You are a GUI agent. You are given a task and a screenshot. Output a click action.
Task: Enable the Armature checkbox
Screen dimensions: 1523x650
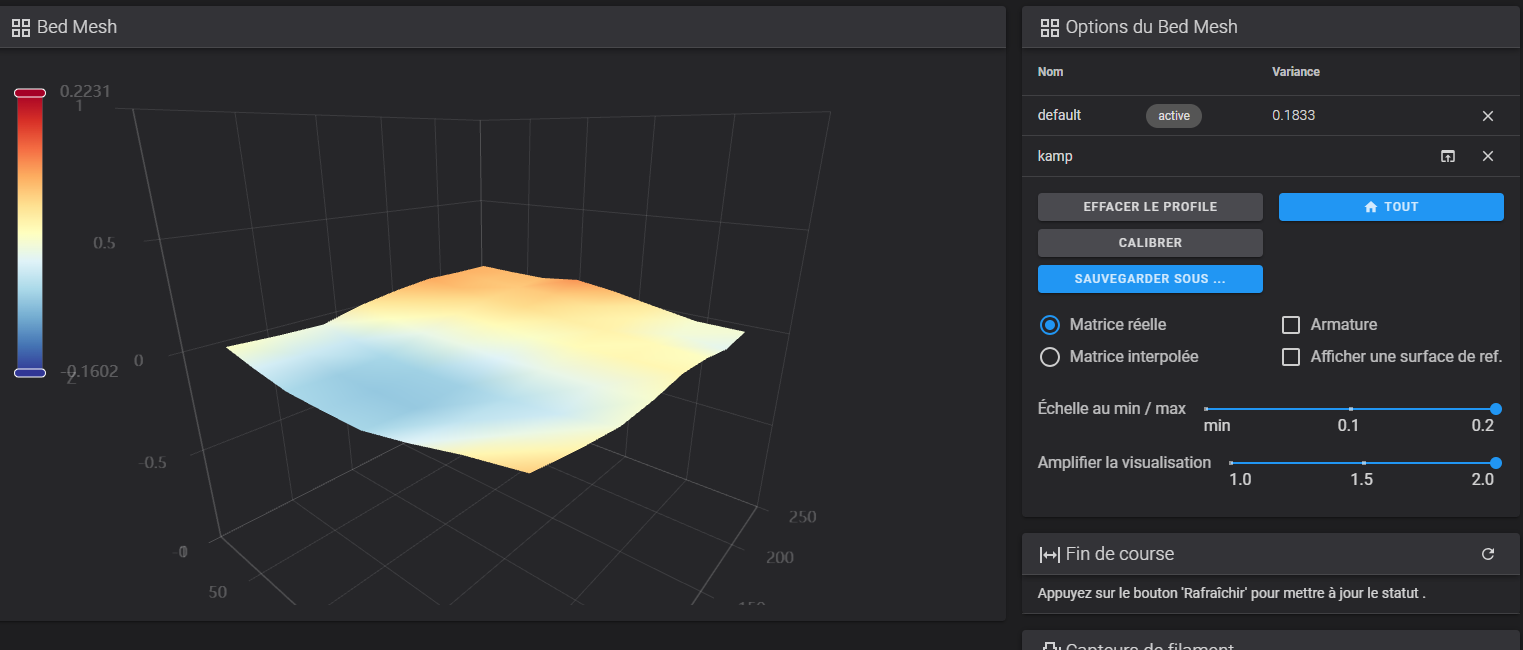(1291, 325)
